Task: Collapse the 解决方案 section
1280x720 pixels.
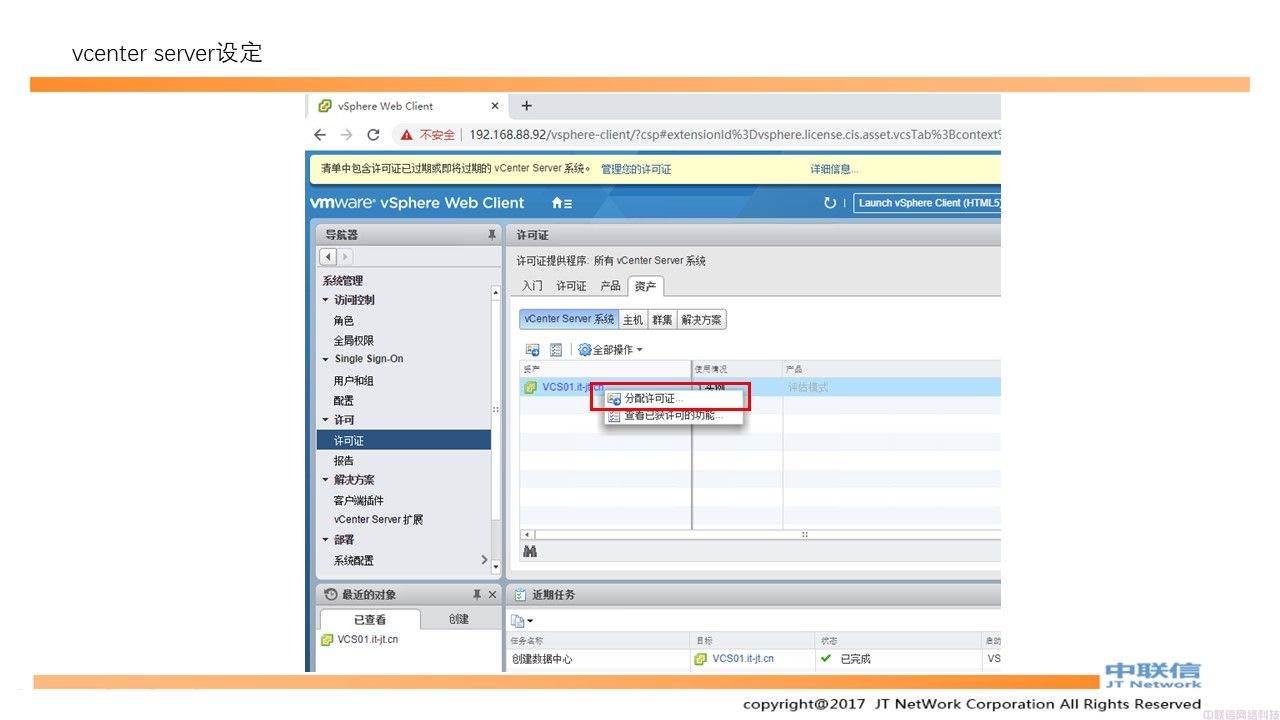Action: (325, 480)
